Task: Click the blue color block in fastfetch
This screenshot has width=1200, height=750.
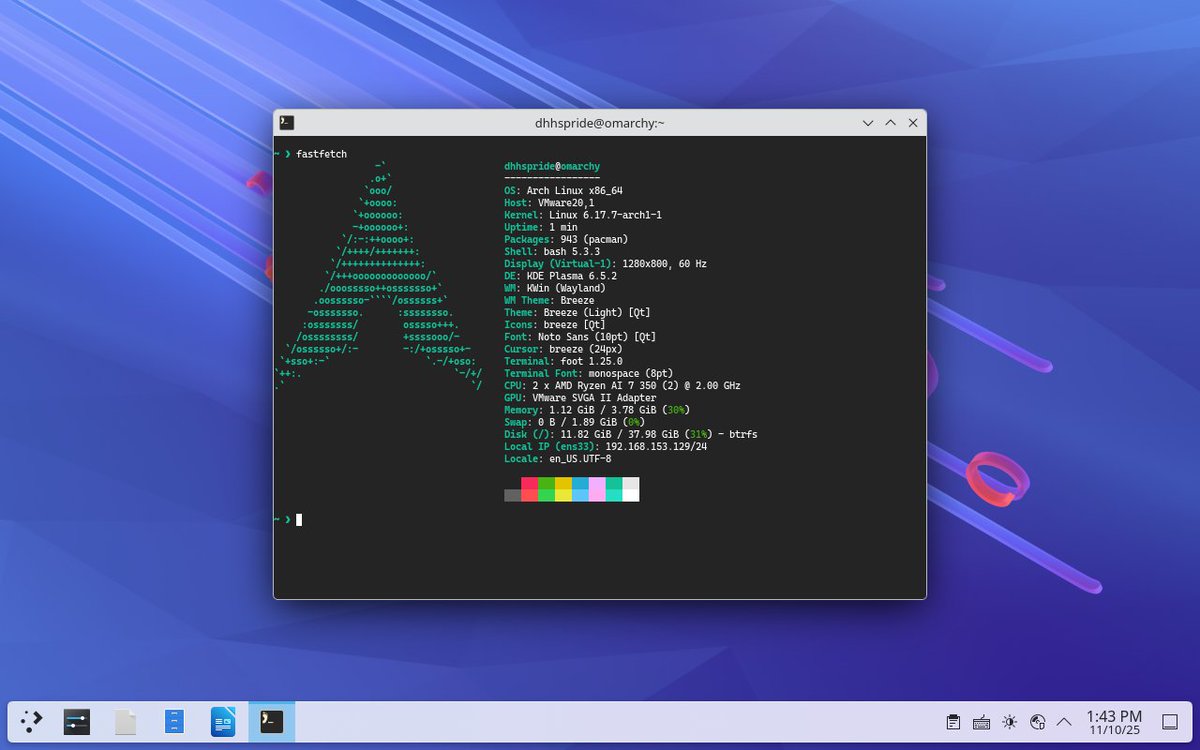Action: 580,489
